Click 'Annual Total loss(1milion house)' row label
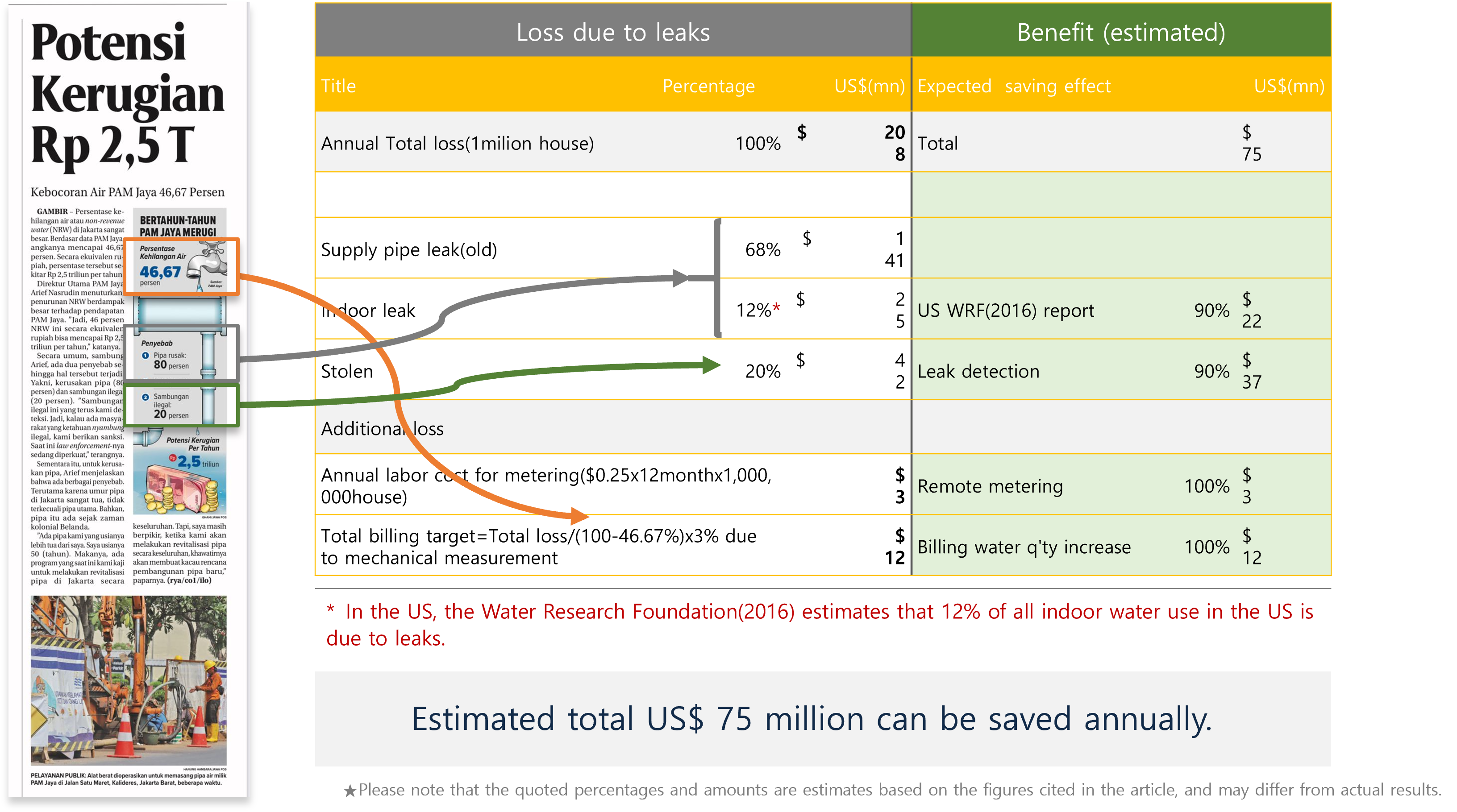The height and width of the screenshot is (812, 1457). pyautogui.click(x=457, y=143)
